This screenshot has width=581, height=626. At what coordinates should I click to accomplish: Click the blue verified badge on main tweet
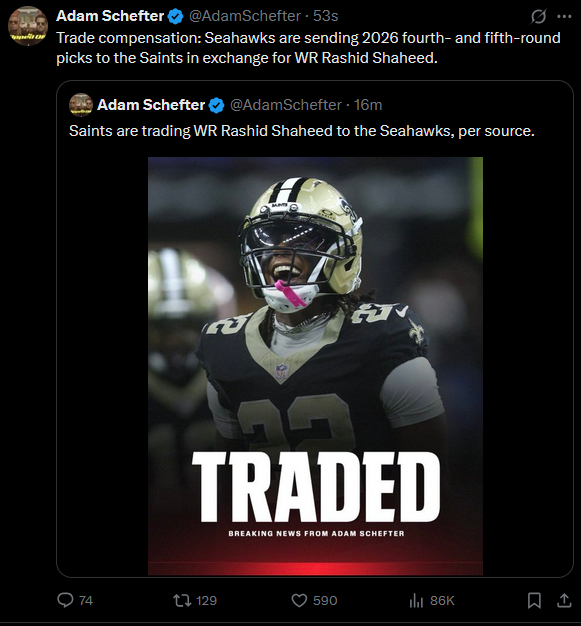pyautogui.click(x=175, y=17)
